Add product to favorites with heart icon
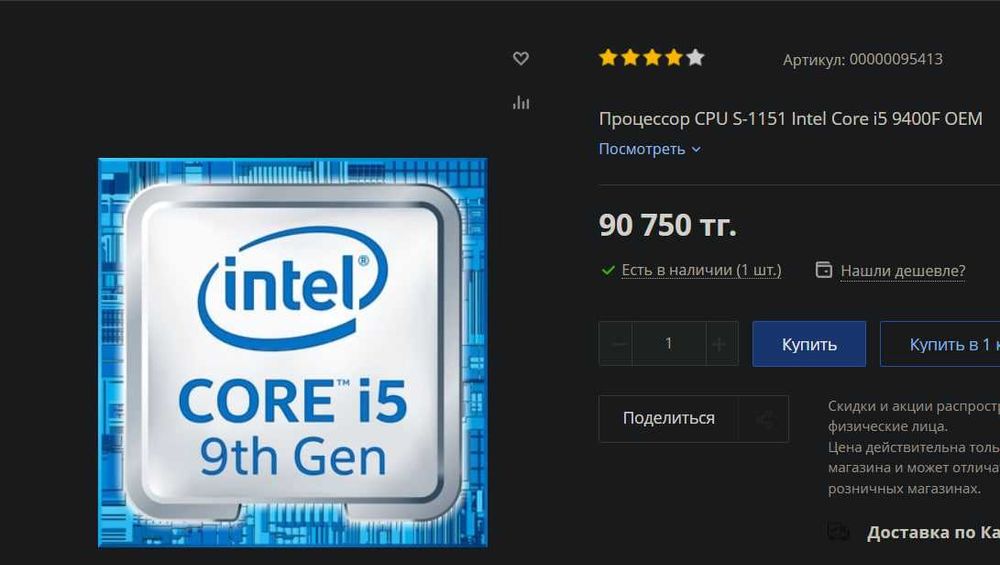This screenshot has height=565, width=1000. click(x=521, y=58)
